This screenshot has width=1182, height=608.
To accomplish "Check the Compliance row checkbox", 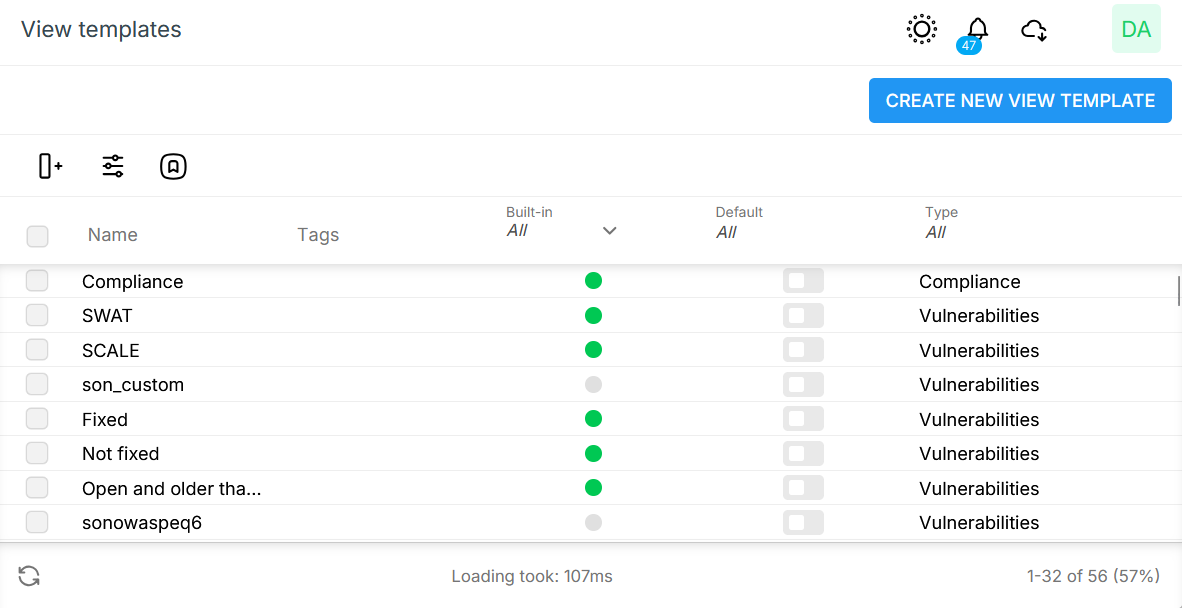I will pyautogui.click(x=37, y=280).
